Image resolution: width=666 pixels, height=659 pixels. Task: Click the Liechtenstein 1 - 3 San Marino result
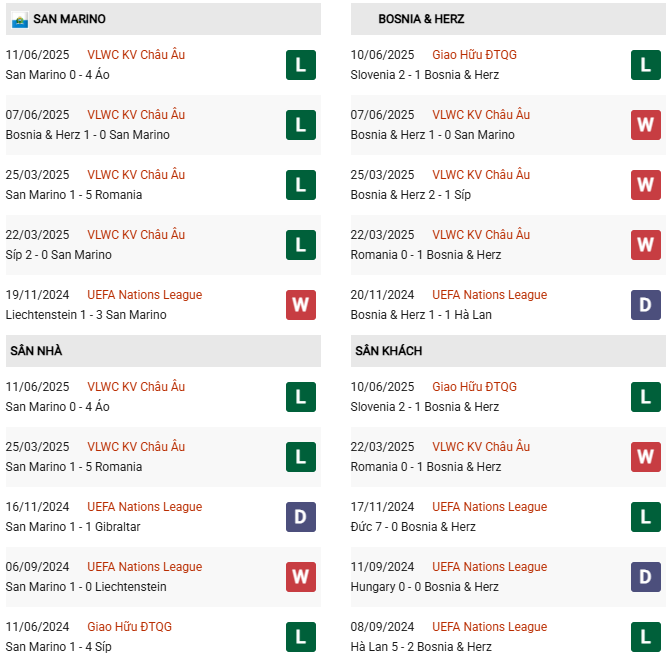tap(86, 315)
